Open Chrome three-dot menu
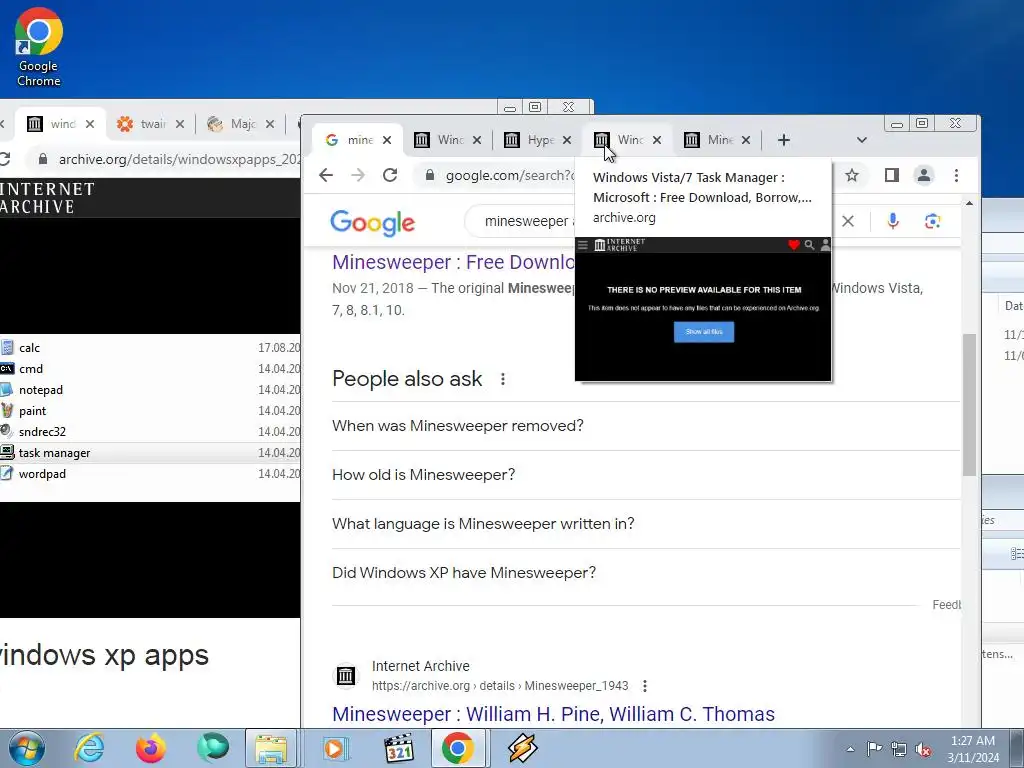The image size is (1024, 768). pos(956,175)
